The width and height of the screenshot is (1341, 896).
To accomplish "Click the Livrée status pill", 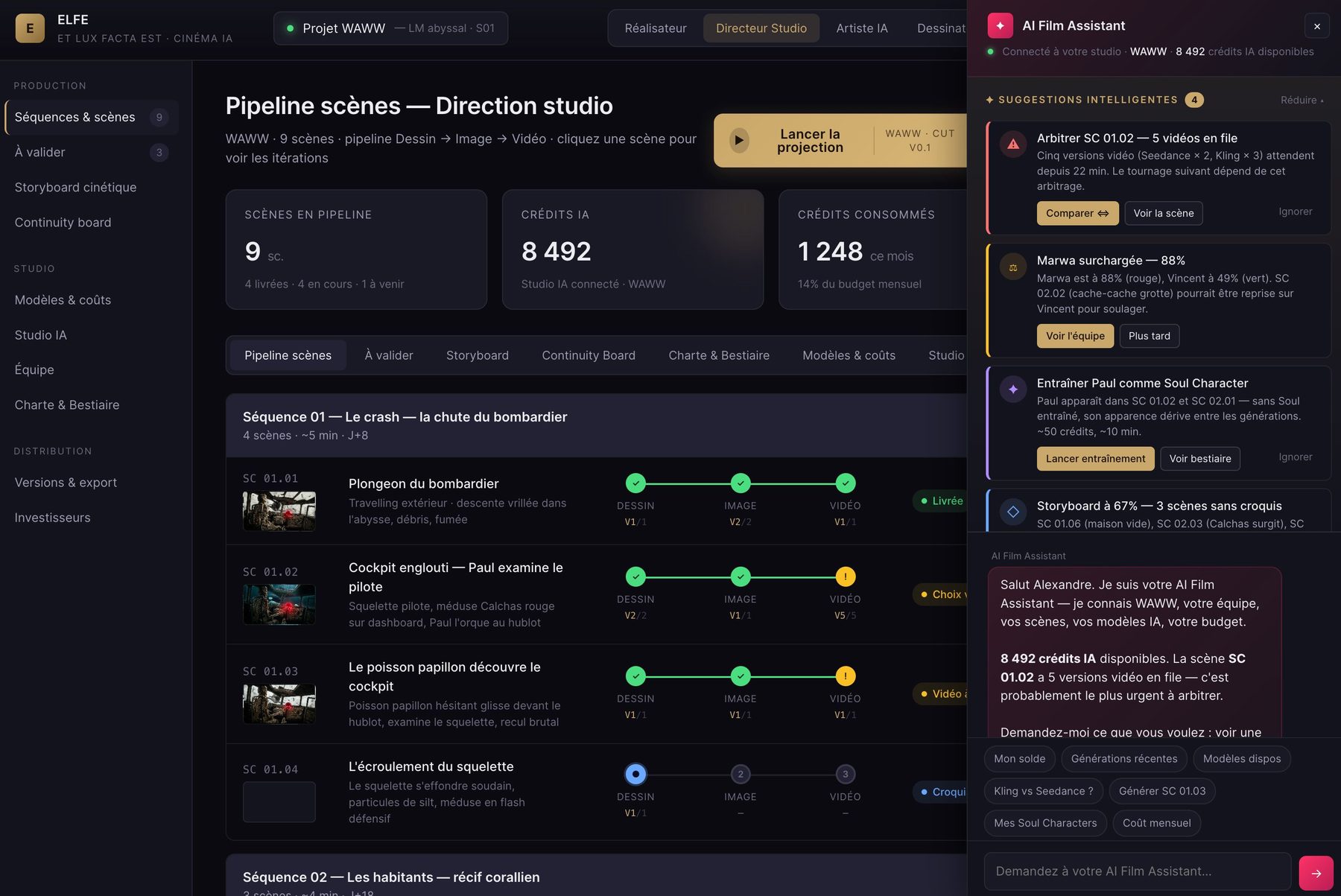I will [x=941, y=501].
